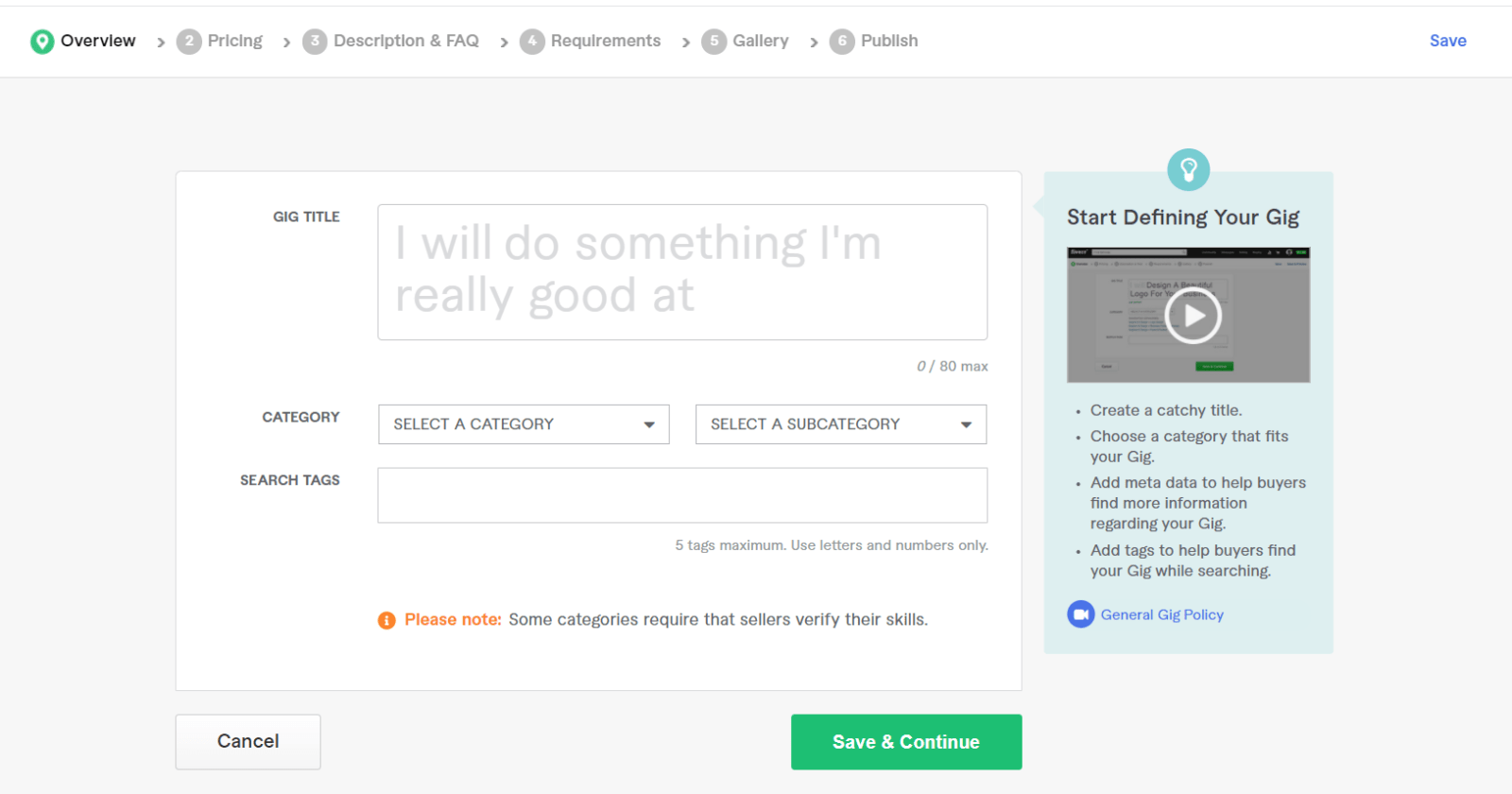
Task: Click the Overview location pin icon
Action: coord(42,42)
